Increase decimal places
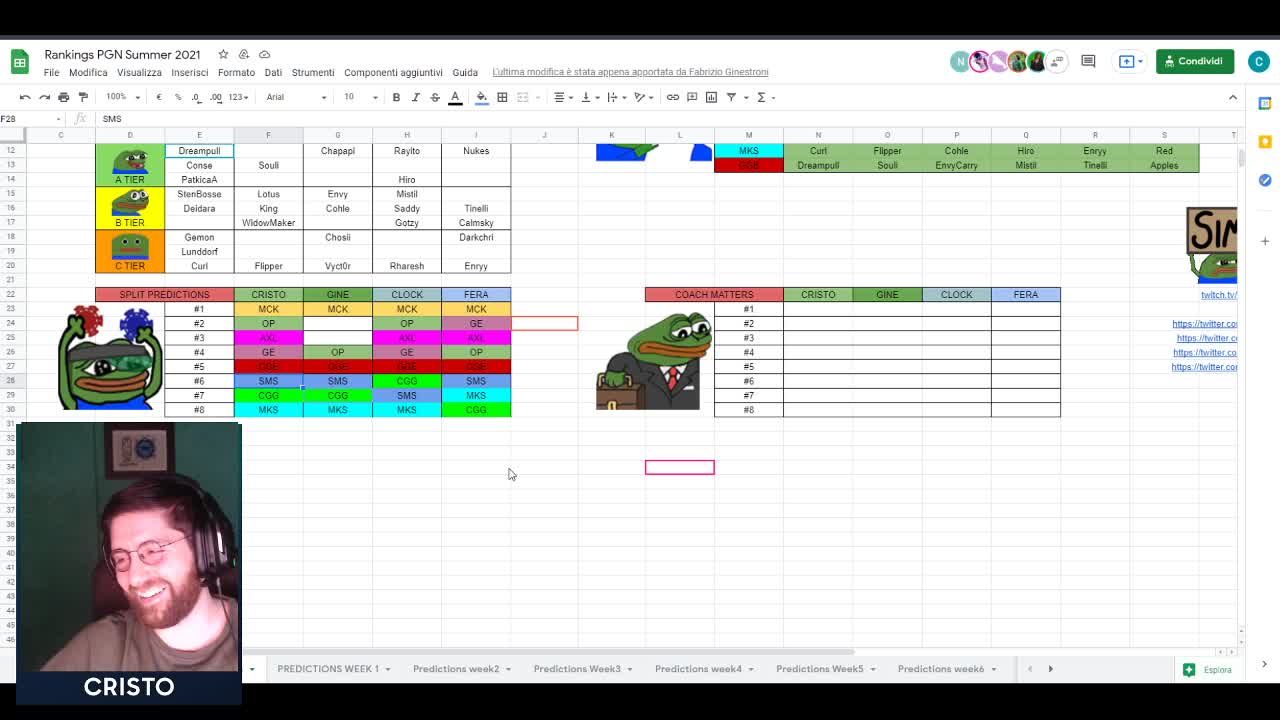 pos(216,97)
